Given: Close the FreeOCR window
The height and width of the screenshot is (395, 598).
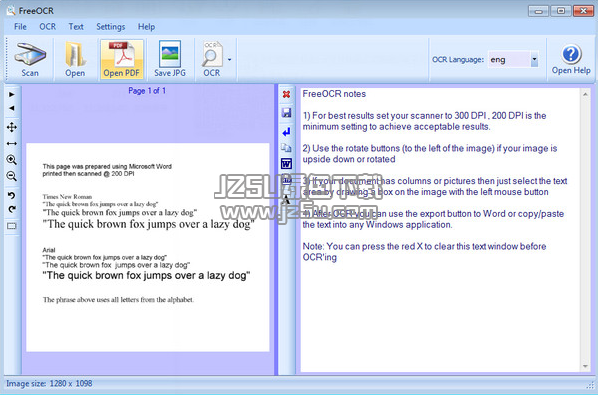Looking at the screenshot, I should (584, 11).
